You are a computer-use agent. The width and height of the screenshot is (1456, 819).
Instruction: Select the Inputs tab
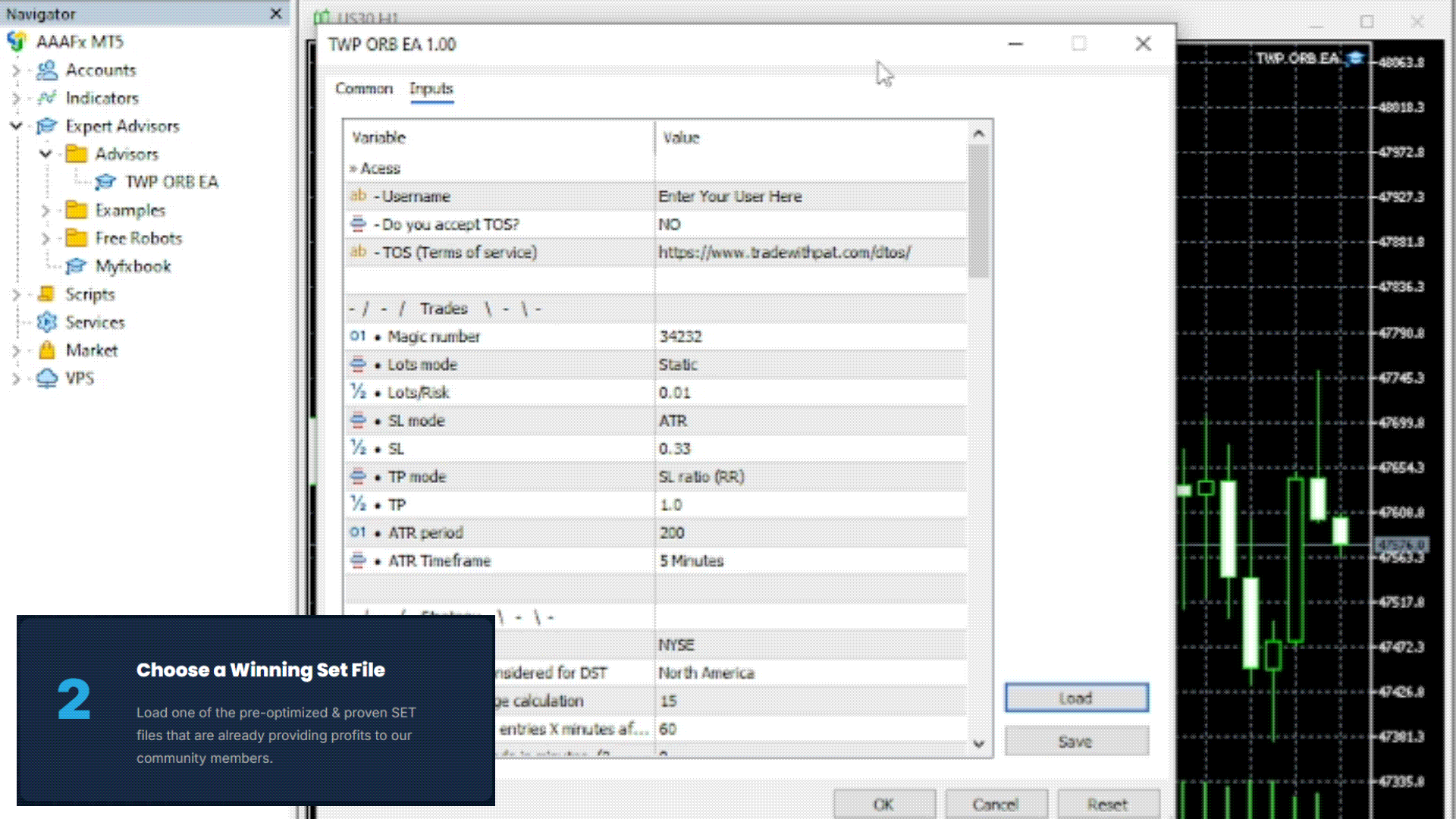pyautogui.click(x=431, y=89)
